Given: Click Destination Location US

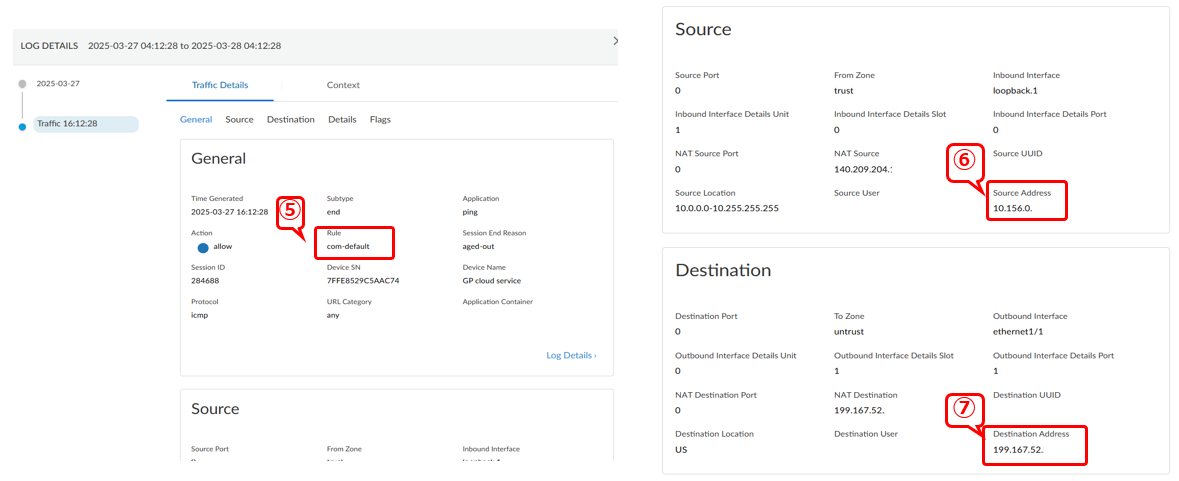Looking at the screenshot, I should 681,449.
